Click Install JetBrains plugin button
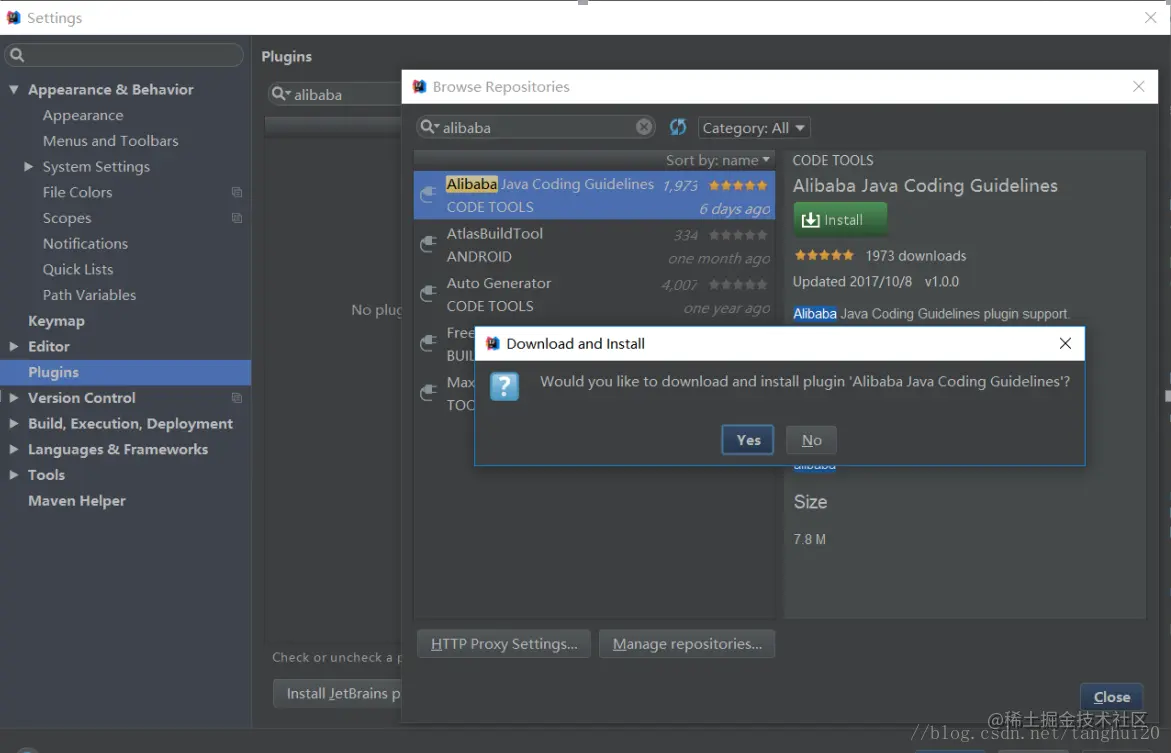The image size is (1171, 753). pyautogui.click(x=338, y=693)
